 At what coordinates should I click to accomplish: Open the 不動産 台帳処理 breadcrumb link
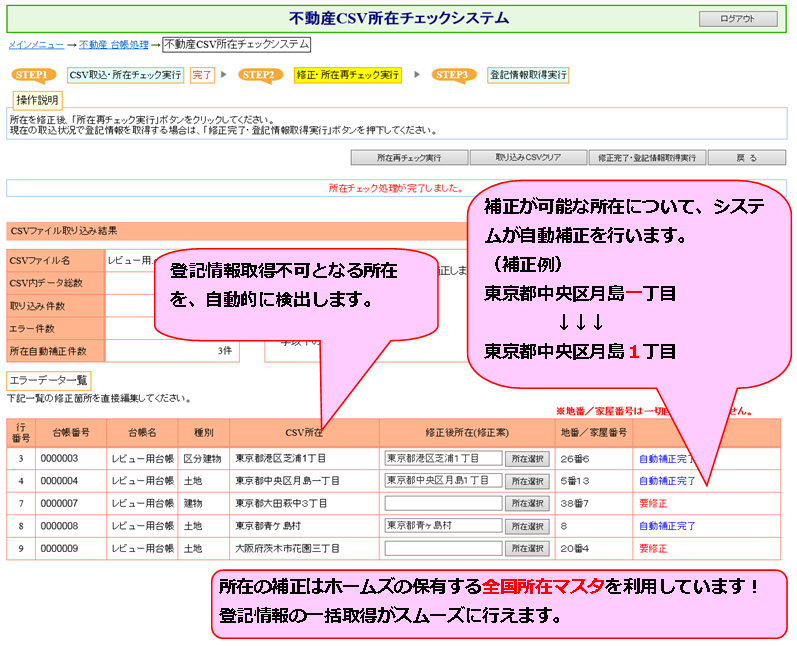(x=114, y=45)
